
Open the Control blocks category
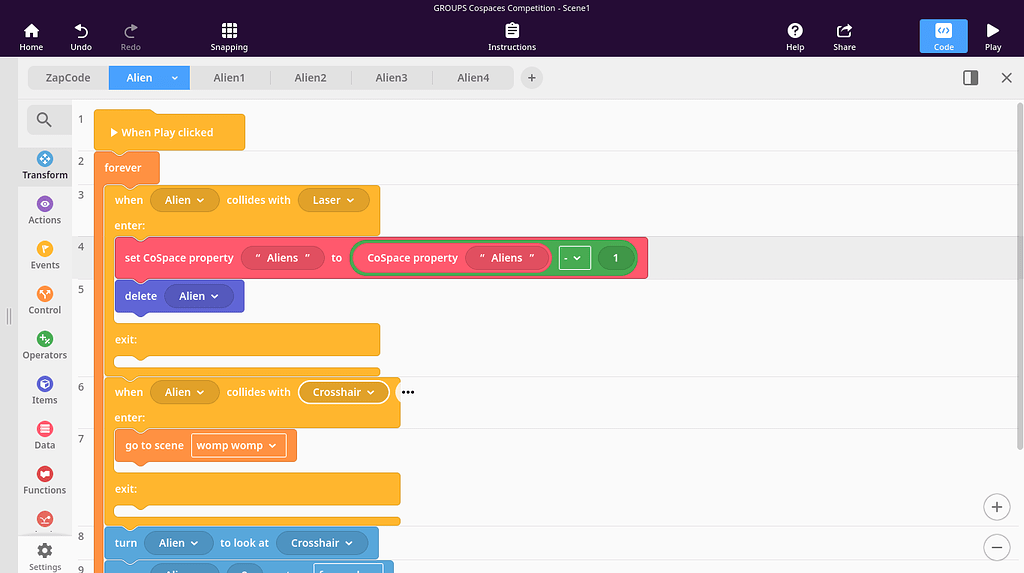point(45,301)
